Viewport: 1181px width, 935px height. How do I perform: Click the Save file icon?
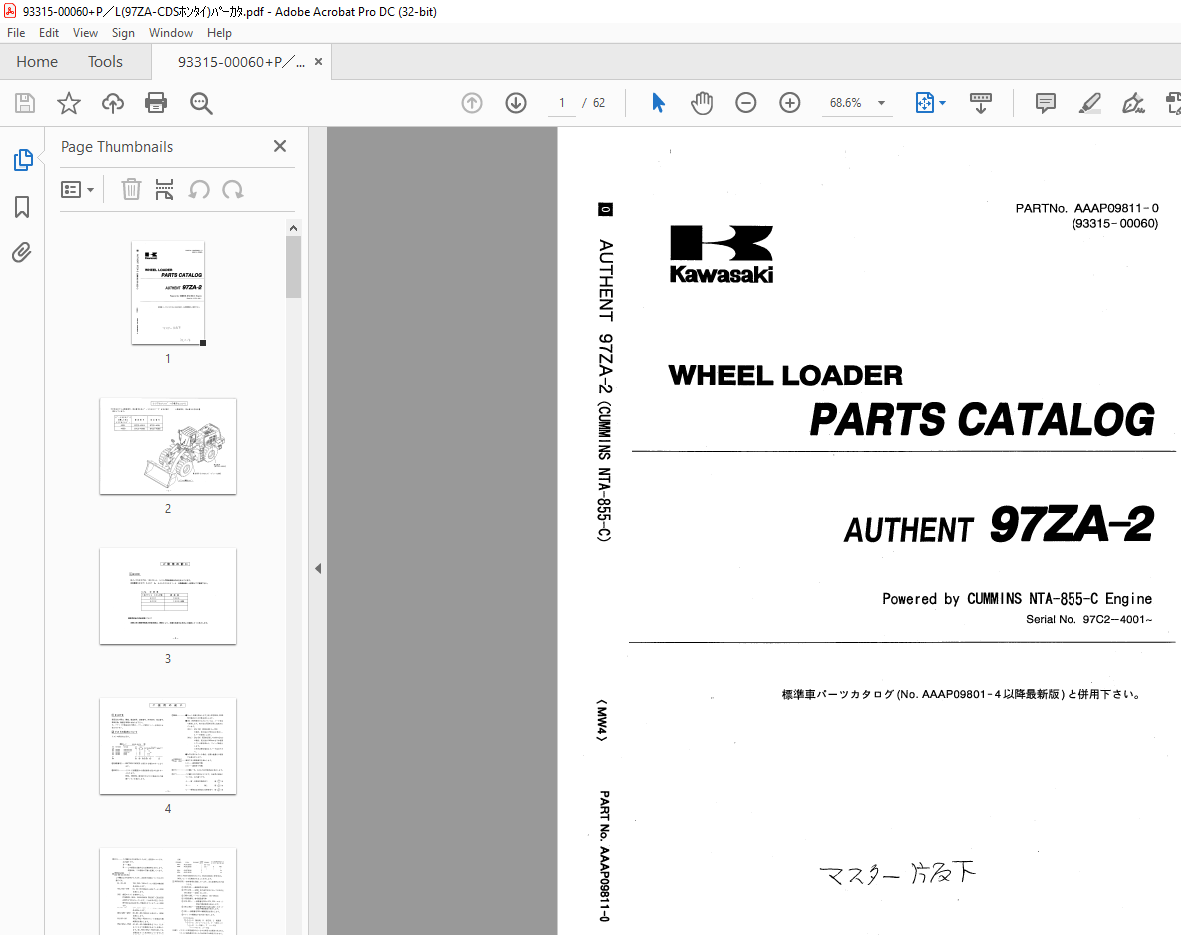(25, 103)
